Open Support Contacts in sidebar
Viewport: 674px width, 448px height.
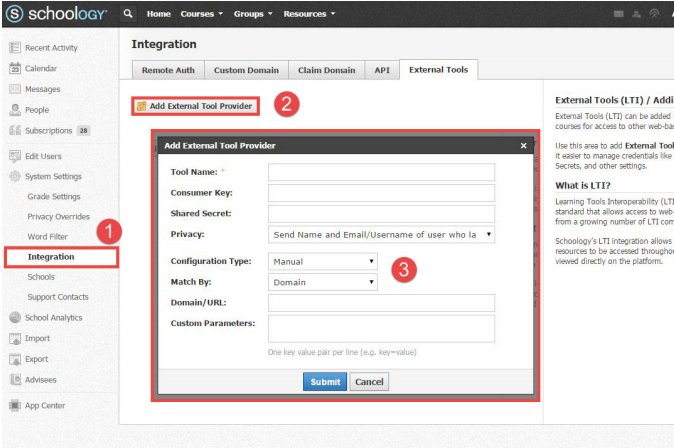[x=58, y=297]
